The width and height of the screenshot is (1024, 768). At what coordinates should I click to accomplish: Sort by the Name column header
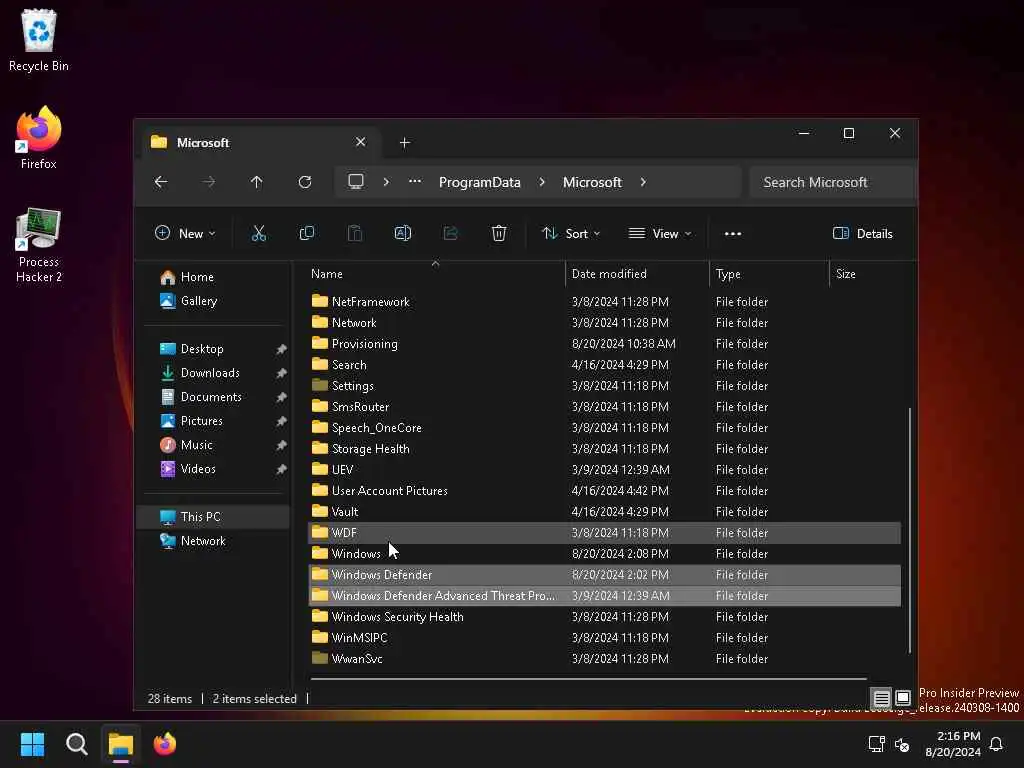coord(435,274)
